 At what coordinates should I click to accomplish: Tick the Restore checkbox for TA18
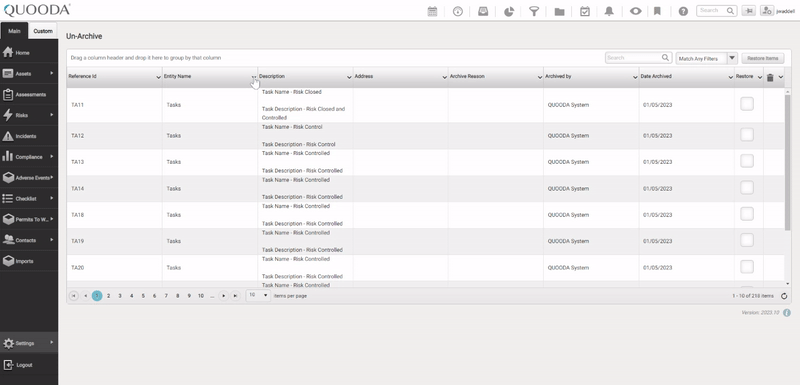[x=747, y=214]
